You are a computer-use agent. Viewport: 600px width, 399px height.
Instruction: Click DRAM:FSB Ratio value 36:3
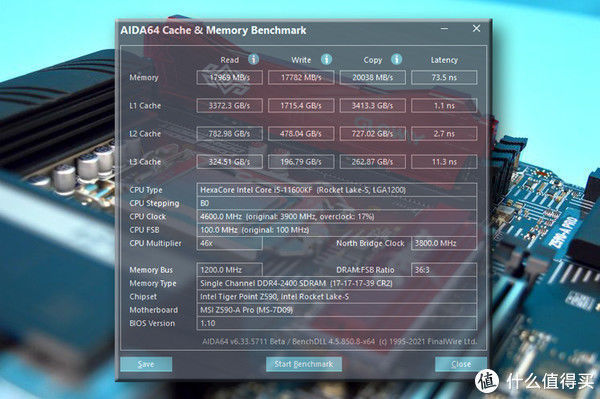point(444,270)
